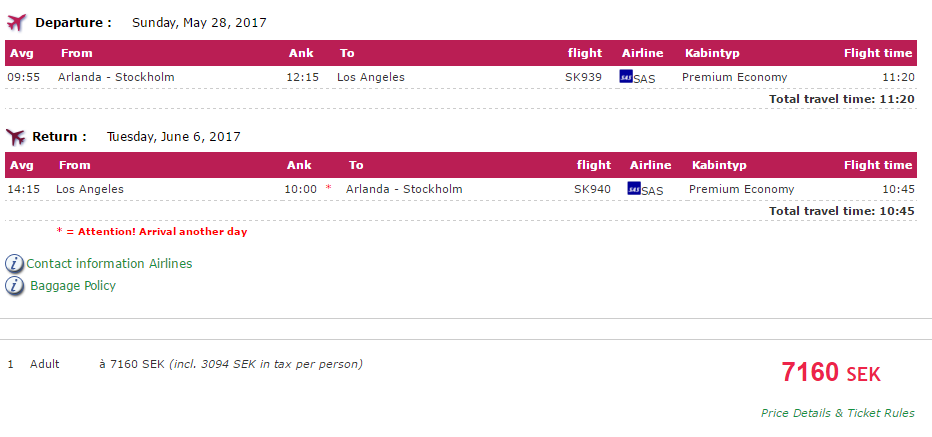The image size is (932, 437).
Task: Click the info icon beside Baggage Policy
Action: [14, 286]
